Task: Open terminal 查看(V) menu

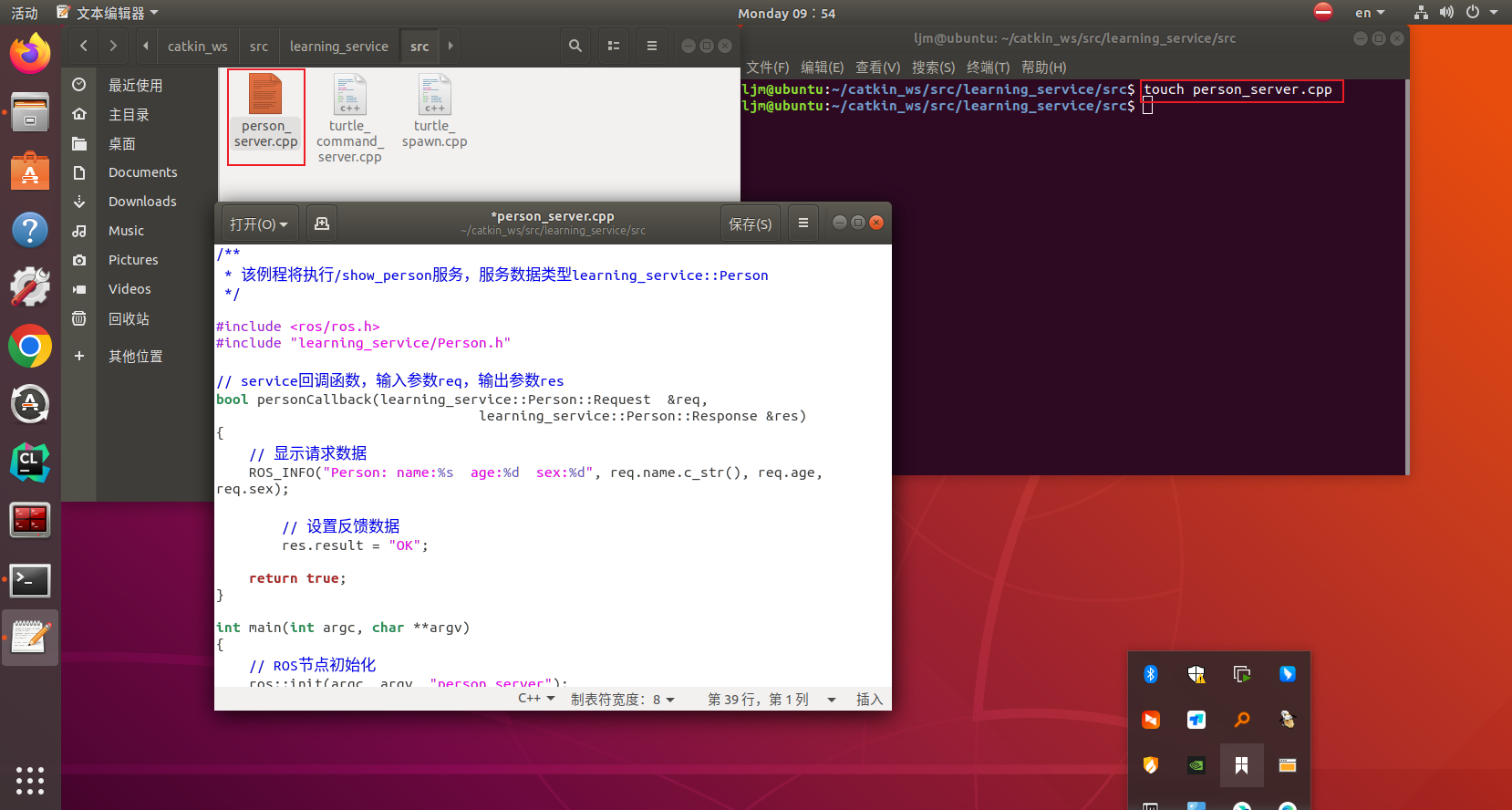Action: (x=877, y=67)
